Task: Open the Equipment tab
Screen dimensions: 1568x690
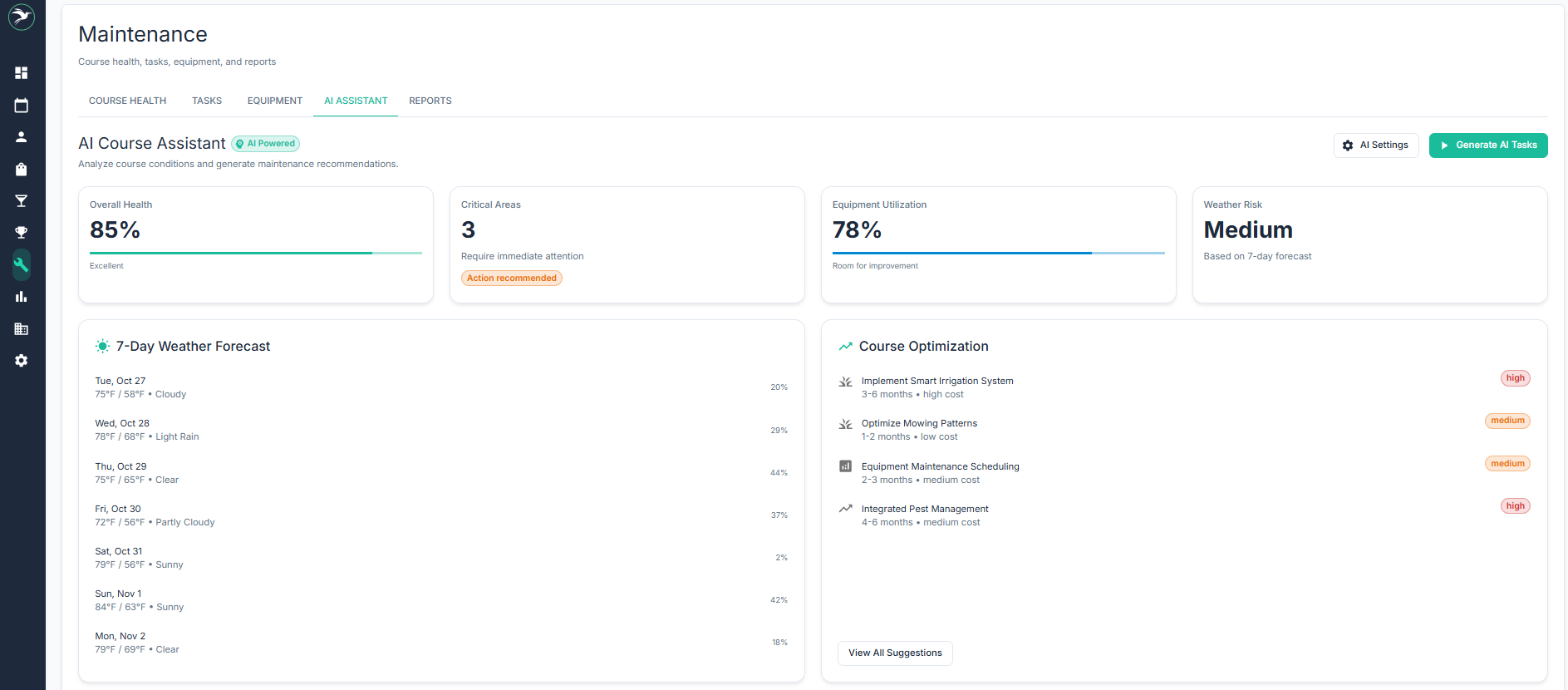Action: point(275,101)
